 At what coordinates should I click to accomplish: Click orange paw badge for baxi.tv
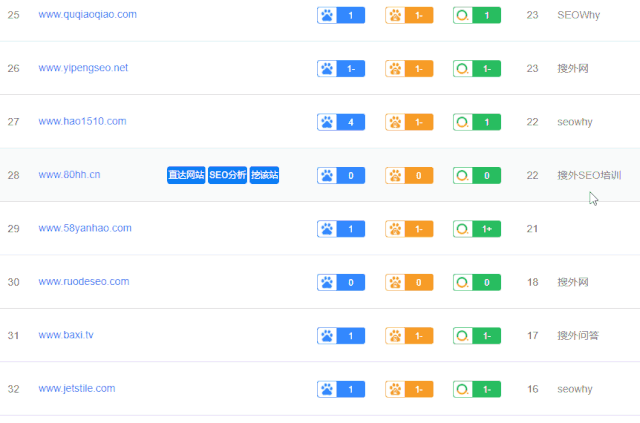click(409, 336)
